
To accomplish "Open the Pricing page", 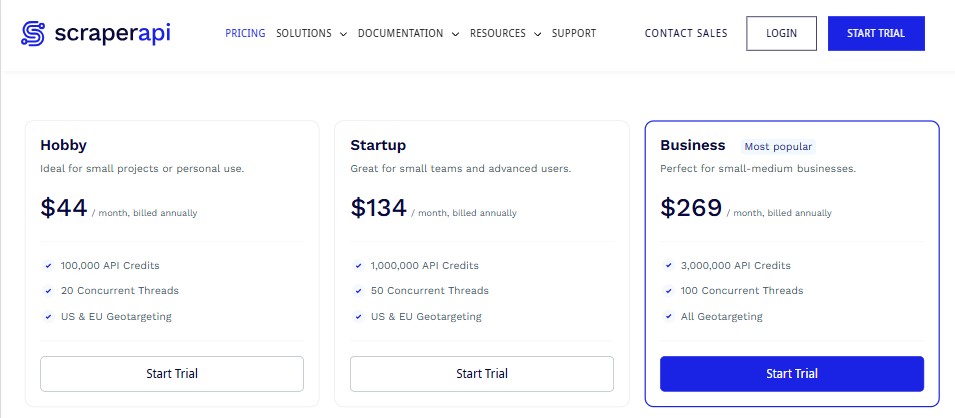I will 245,34.
